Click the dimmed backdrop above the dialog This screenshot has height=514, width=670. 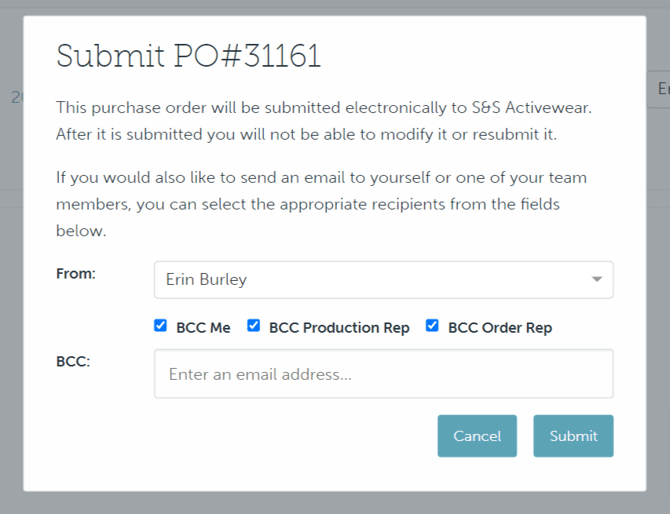335,7
